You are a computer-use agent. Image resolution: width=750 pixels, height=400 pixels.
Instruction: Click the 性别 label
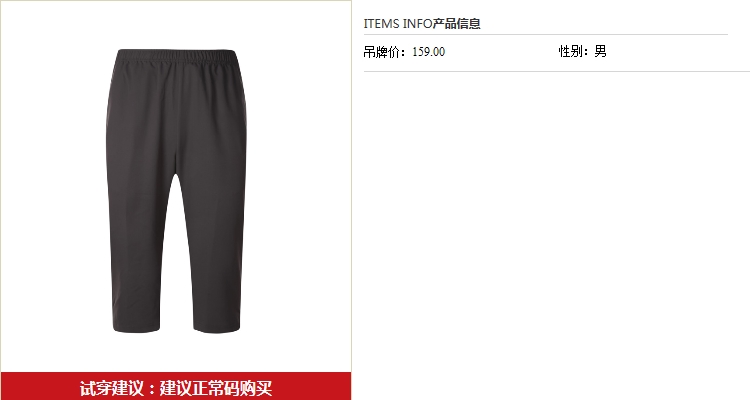[x=571, y=51]
